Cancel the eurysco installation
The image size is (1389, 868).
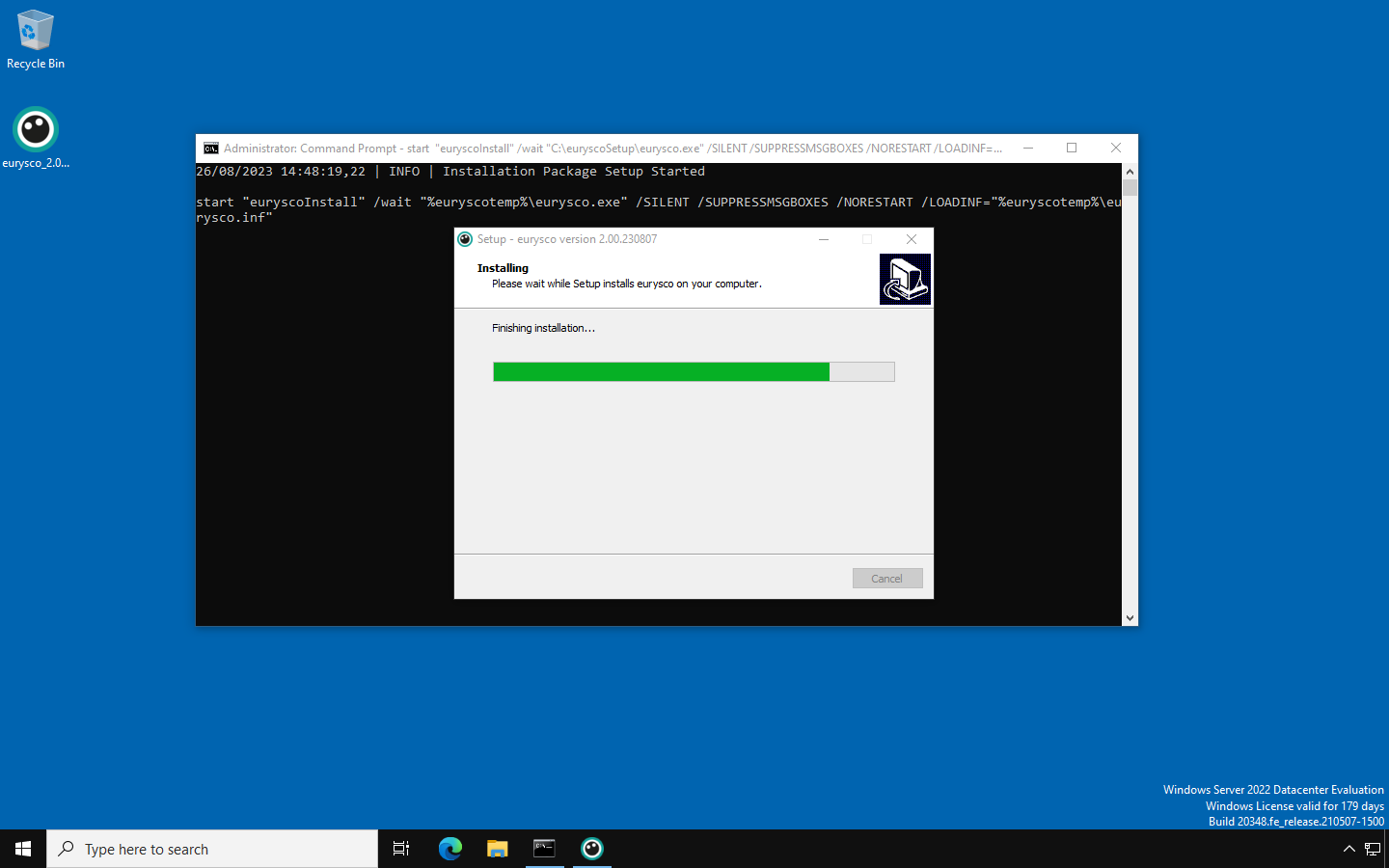tap(887, 579)
